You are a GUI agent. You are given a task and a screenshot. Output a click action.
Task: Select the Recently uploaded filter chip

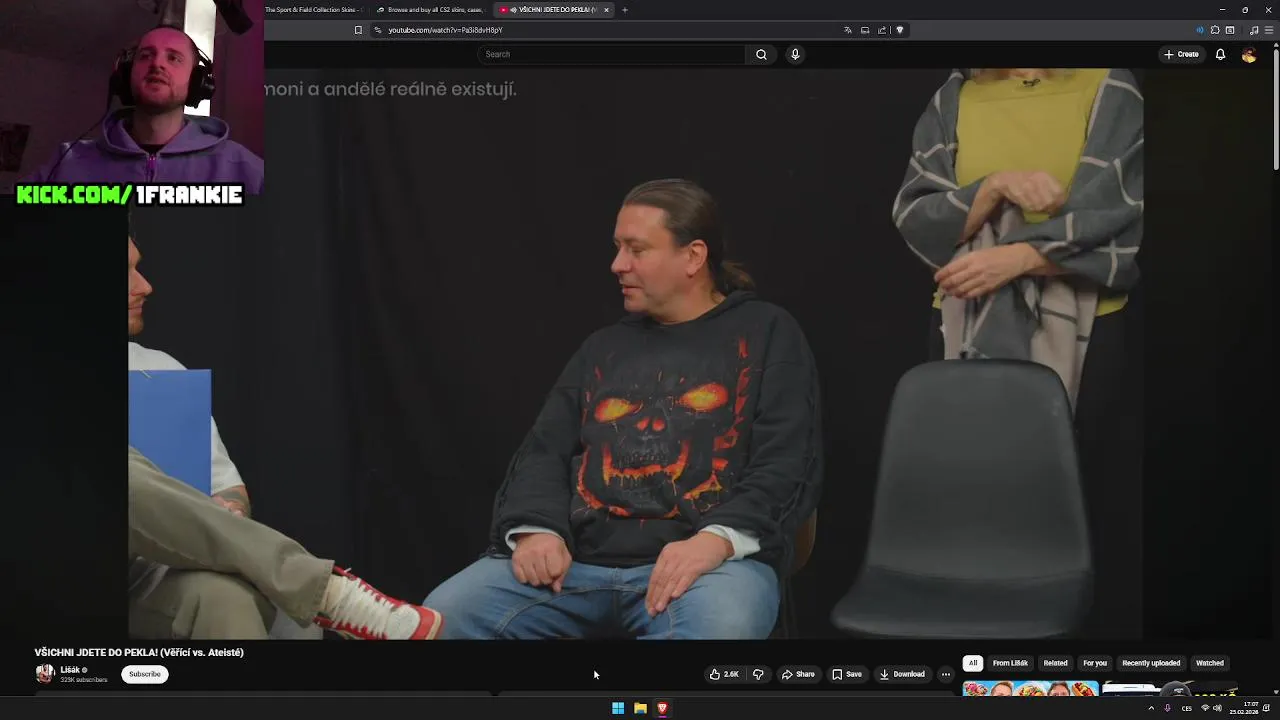tap(1151, 663)
